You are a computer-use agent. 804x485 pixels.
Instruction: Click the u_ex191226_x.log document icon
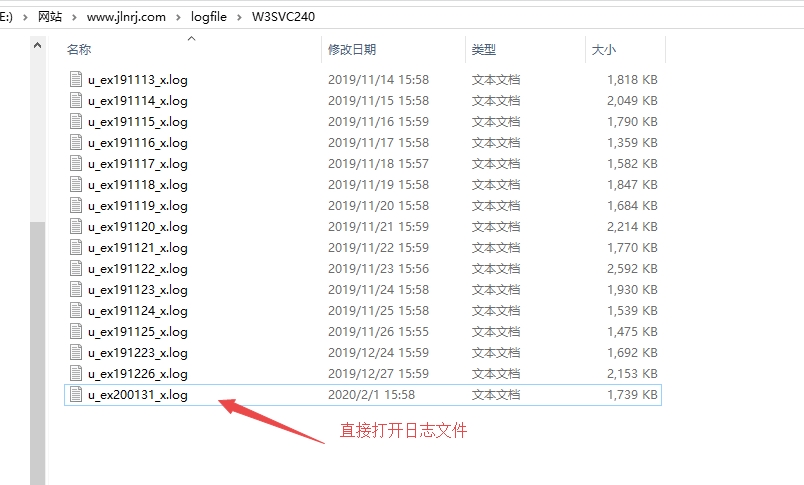click(75, 373)
